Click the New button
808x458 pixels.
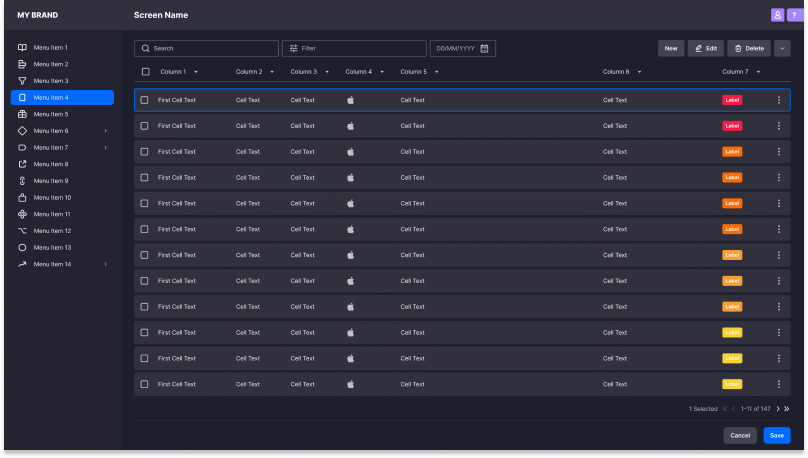671,48
